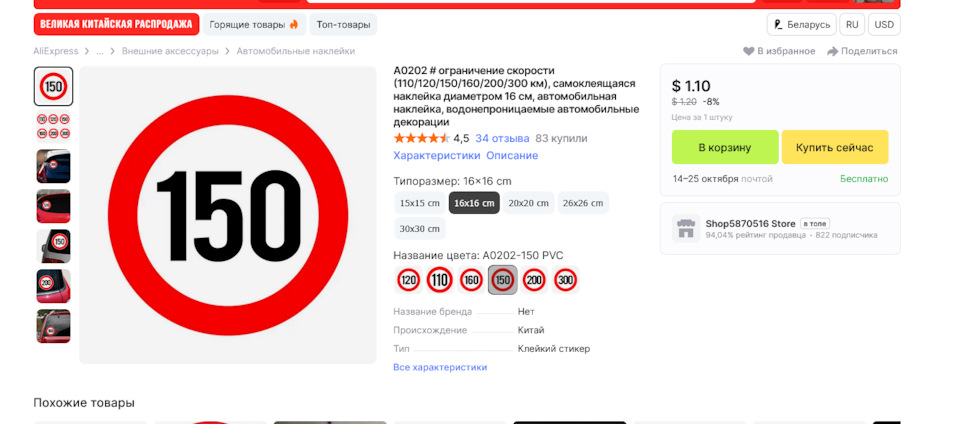Switch to the Топ-товары tab
960x424 pixels.
click(343, 24)
